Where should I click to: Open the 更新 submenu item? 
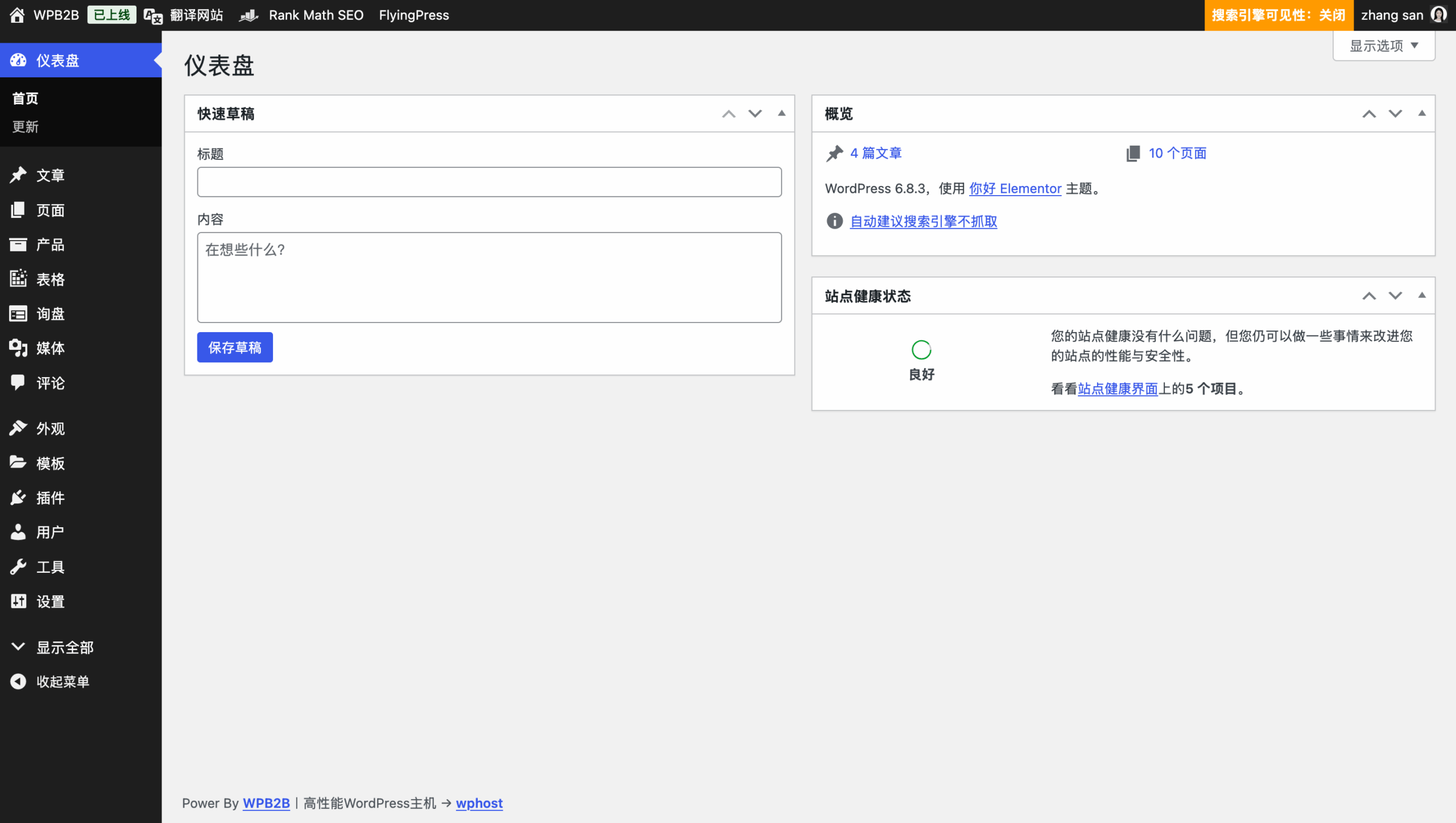[x=26, y=126]
